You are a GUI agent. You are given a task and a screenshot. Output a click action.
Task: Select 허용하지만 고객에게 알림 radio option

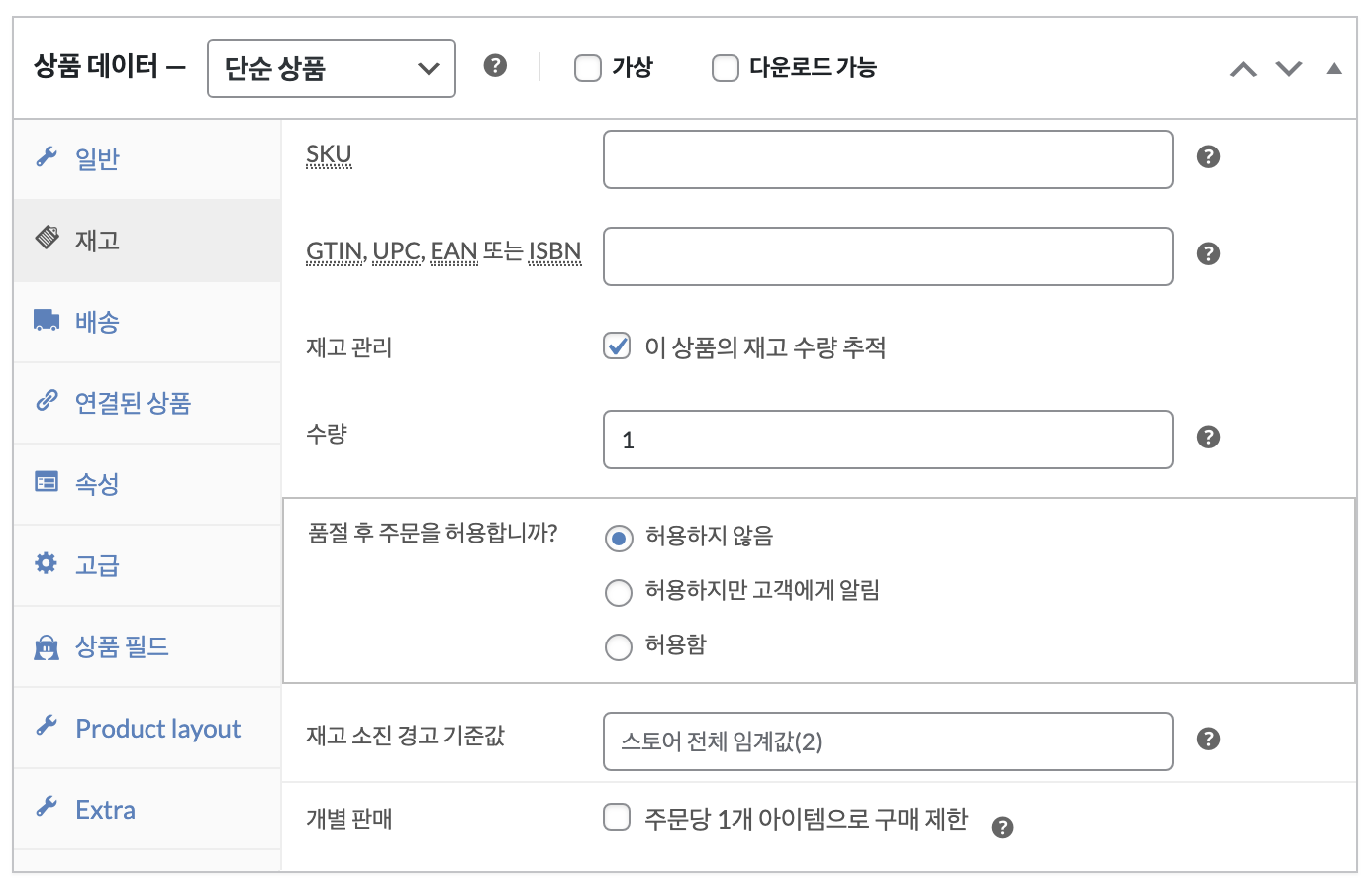click(619, 592)
